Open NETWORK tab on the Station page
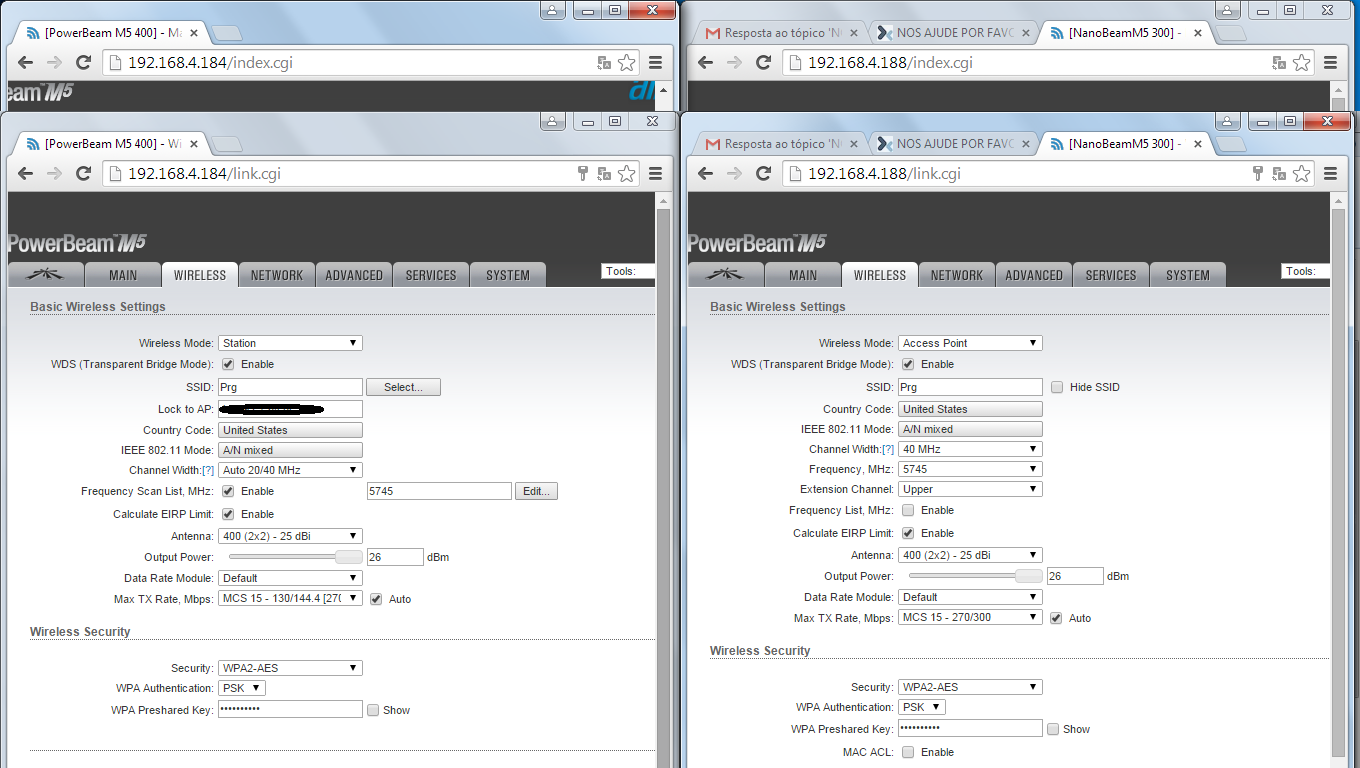Viewport: 1360px width, 768px height. click(277, 275)
